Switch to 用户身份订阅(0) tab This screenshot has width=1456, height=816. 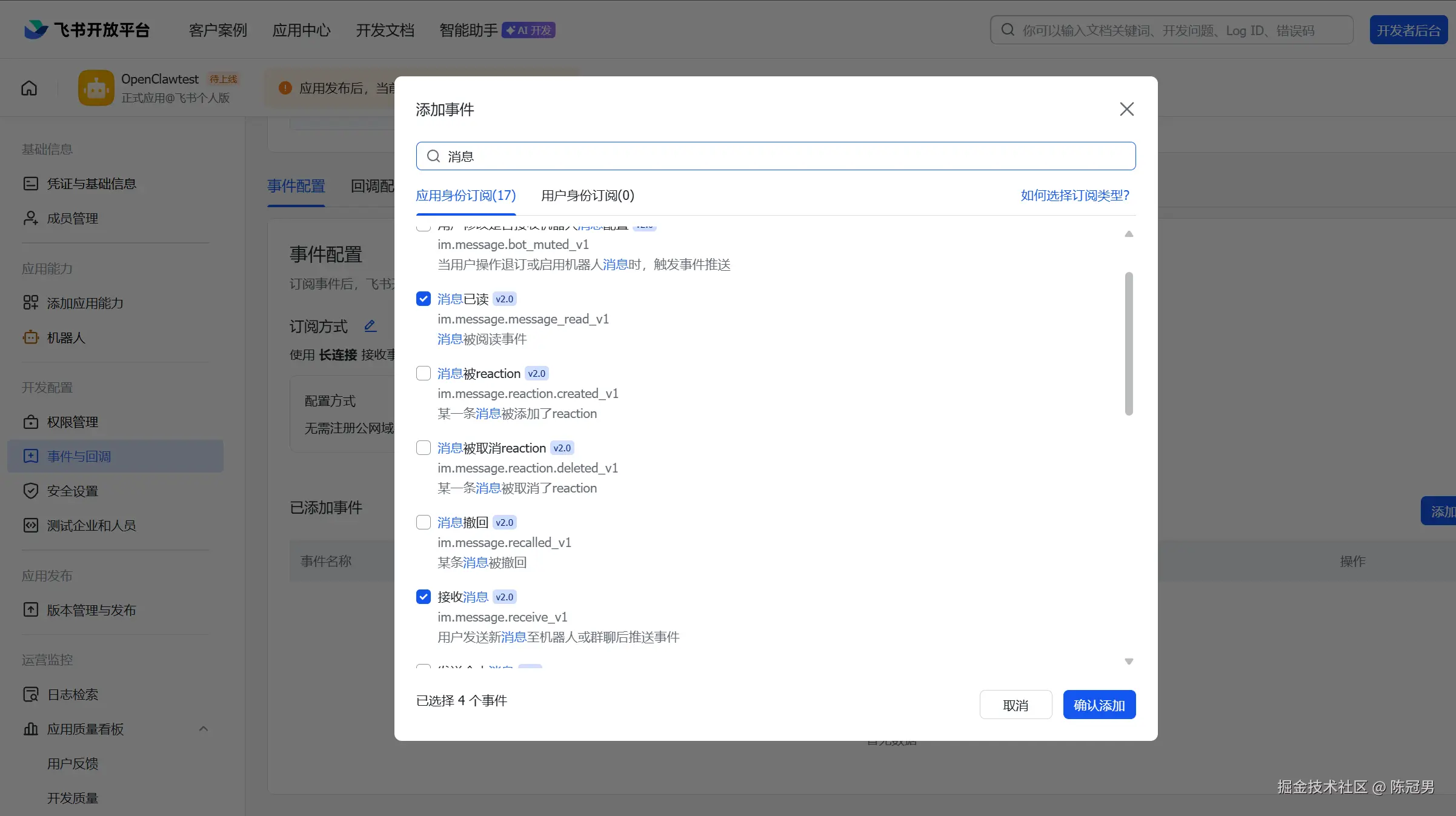587,196
